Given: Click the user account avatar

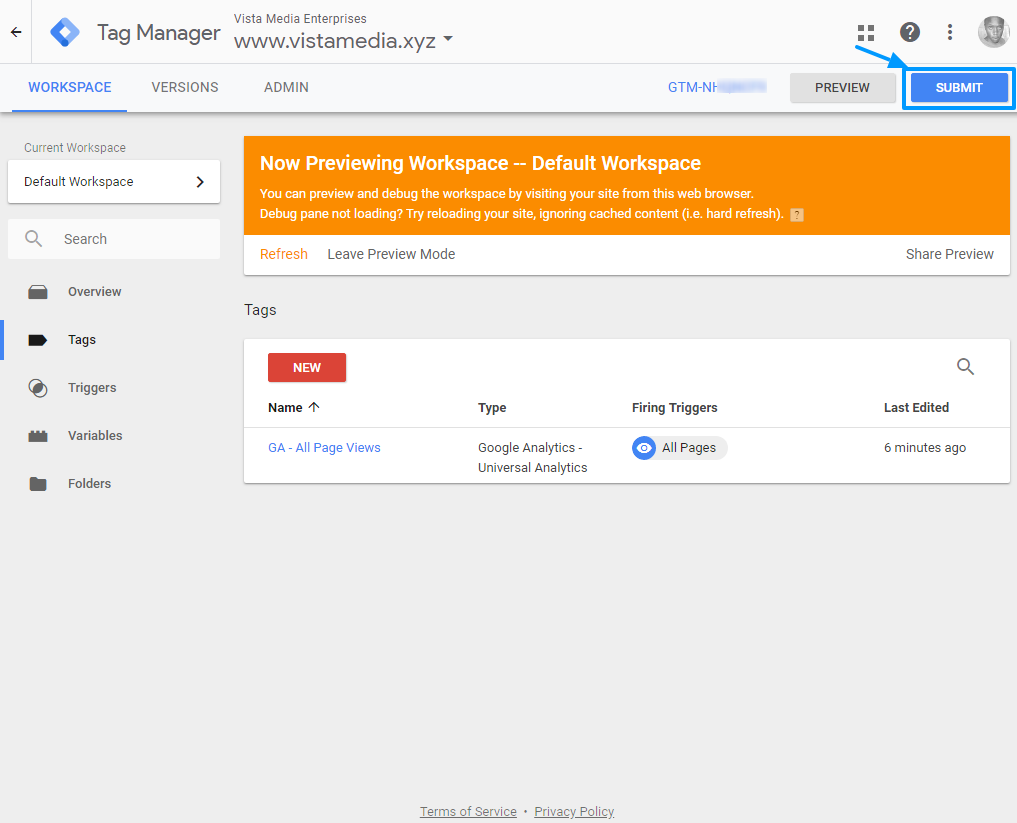Looking at the screenshot, I should (x=993, y=32).
